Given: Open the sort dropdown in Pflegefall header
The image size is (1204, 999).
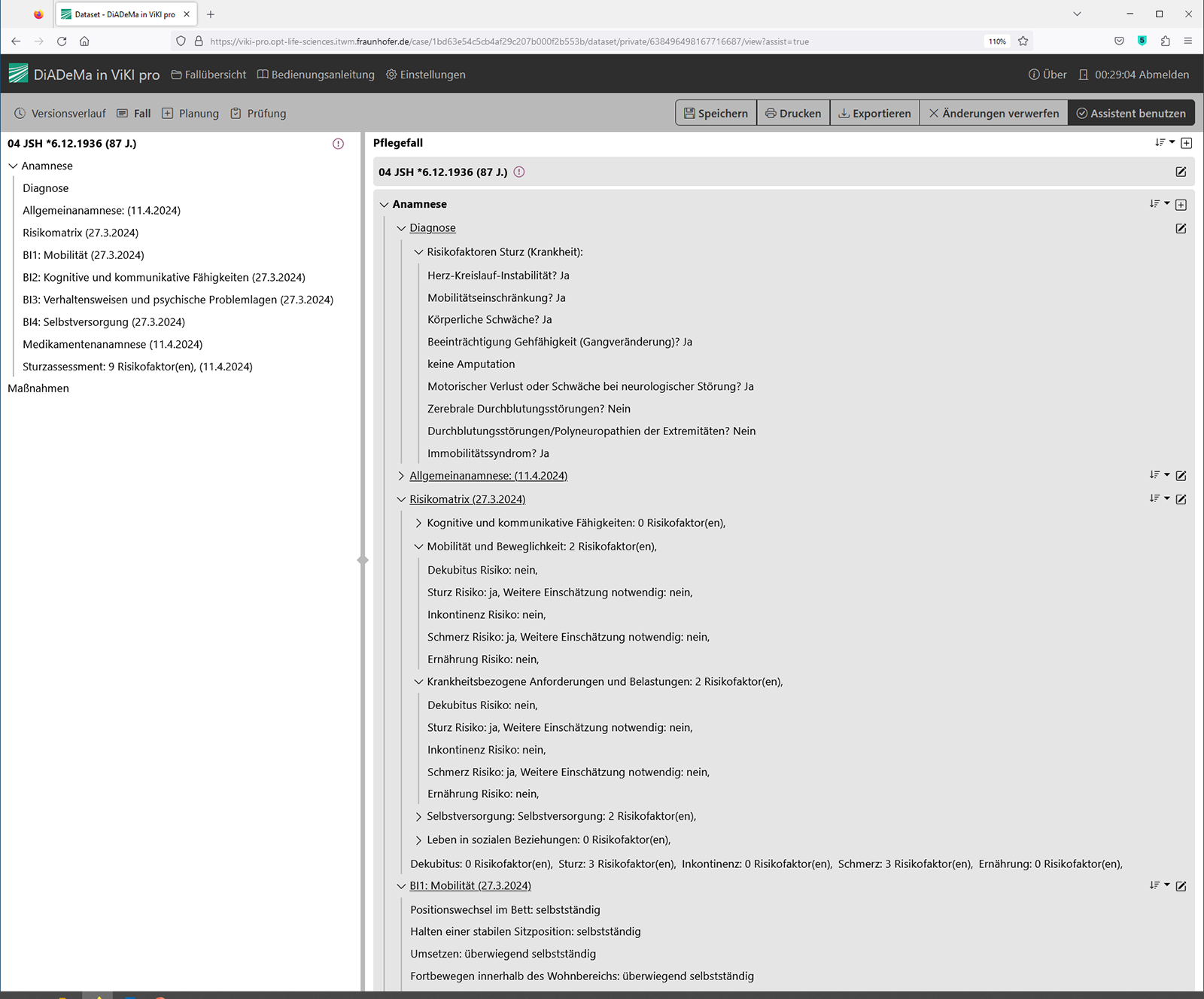Looking at the screenshot, I should [x=1164, y=143].
